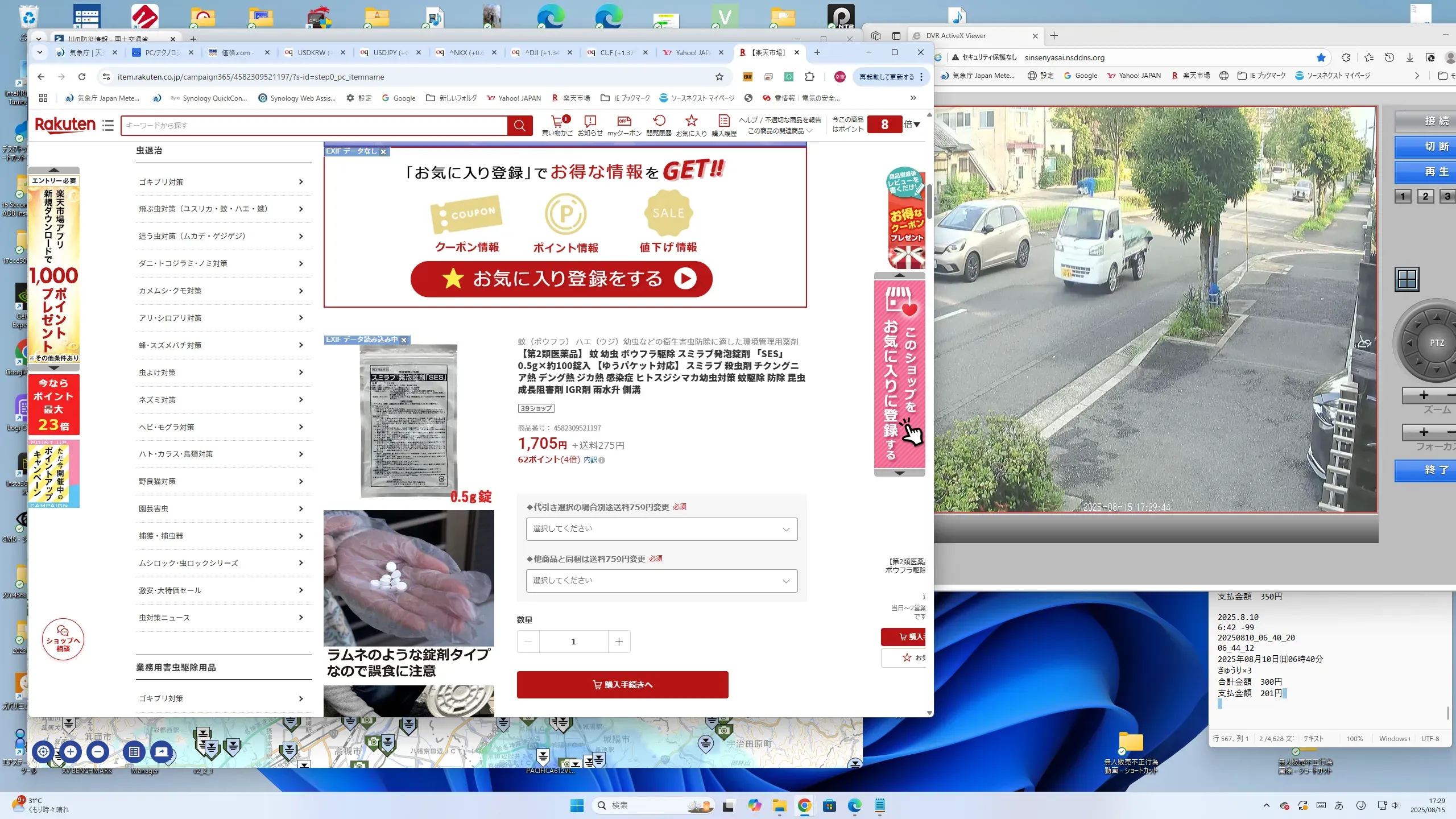Switch to the USDJPY browser tab
The width and height of the screenshot is (1456, 819).
click(x=390, y=52)
